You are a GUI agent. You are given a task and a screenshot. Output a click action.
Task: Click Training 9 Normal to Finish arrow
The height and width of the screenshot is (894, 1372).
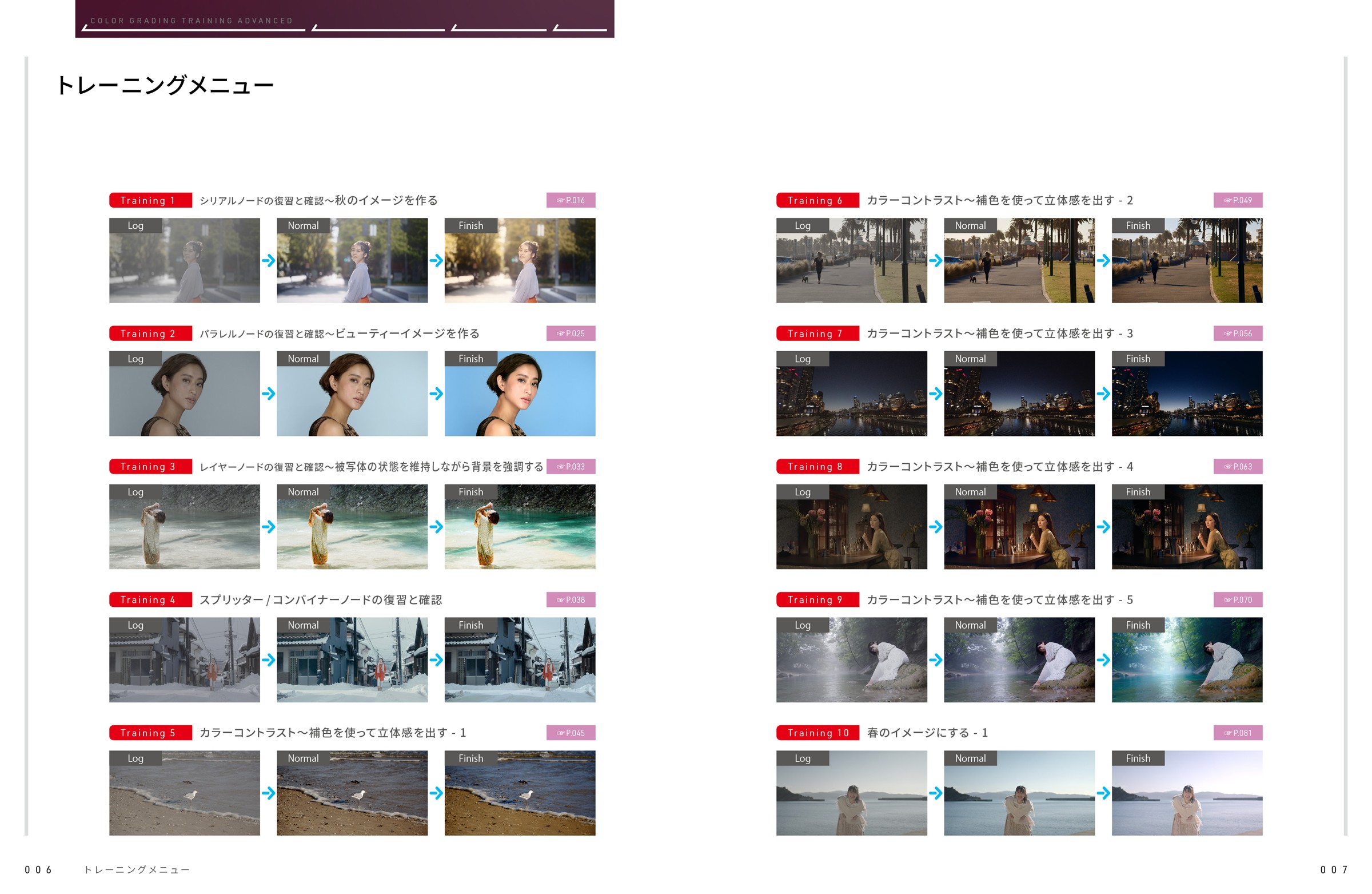(x=1103, y=660)
